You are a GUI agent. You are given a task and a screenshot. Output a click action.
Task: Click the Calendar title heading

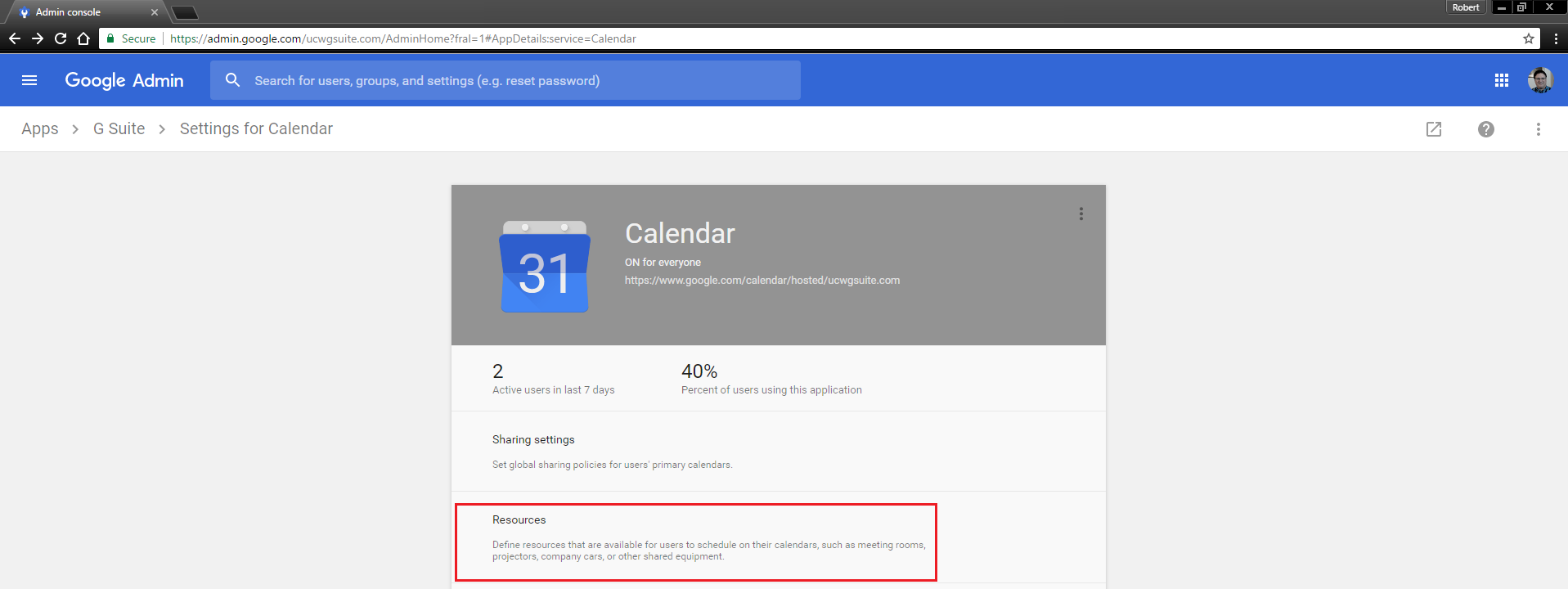pyautogui.click(x=680, y=233)
